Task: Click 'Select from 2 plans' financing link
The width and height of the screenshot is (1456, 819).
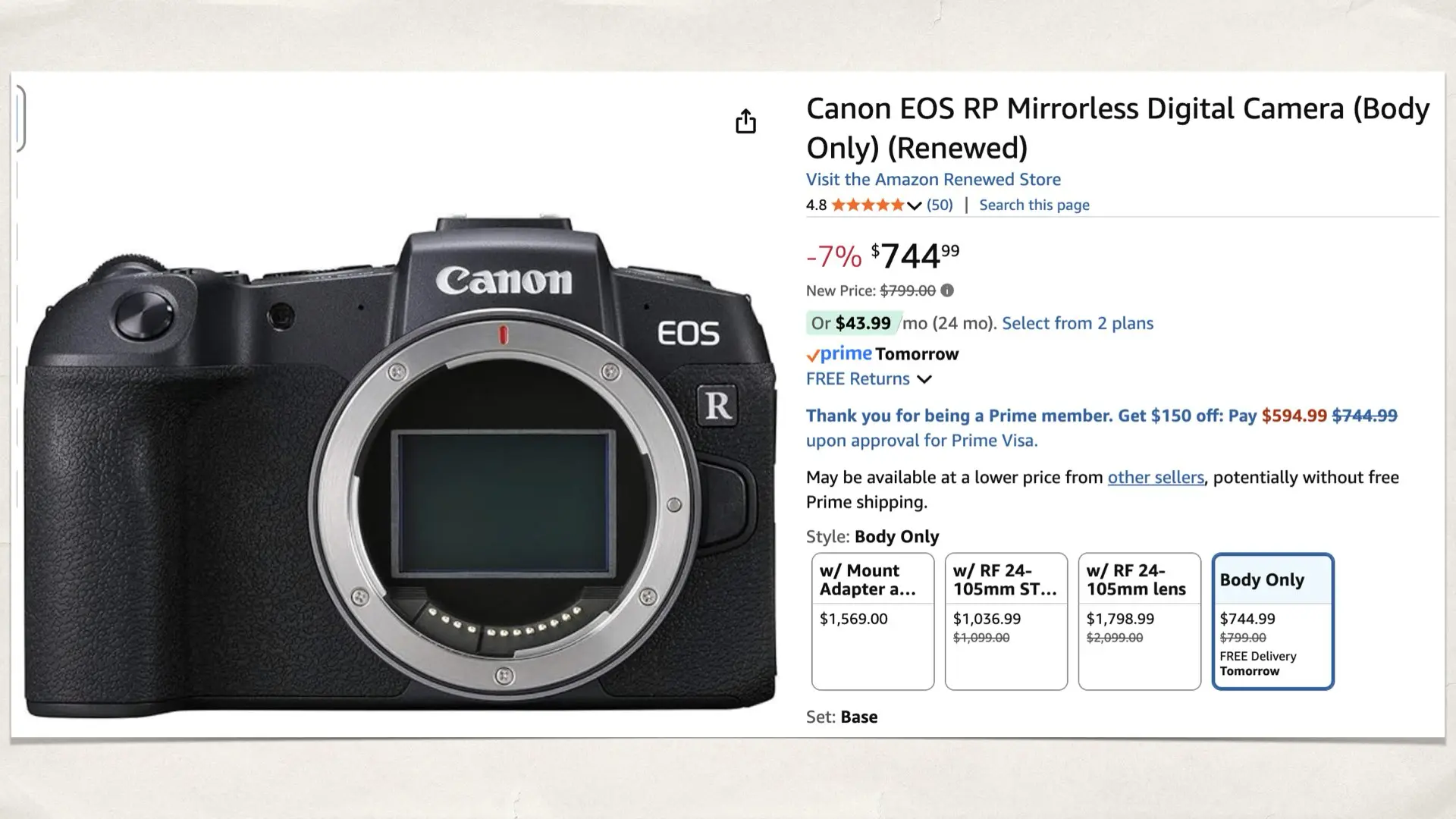Action: click(1078, 323)
